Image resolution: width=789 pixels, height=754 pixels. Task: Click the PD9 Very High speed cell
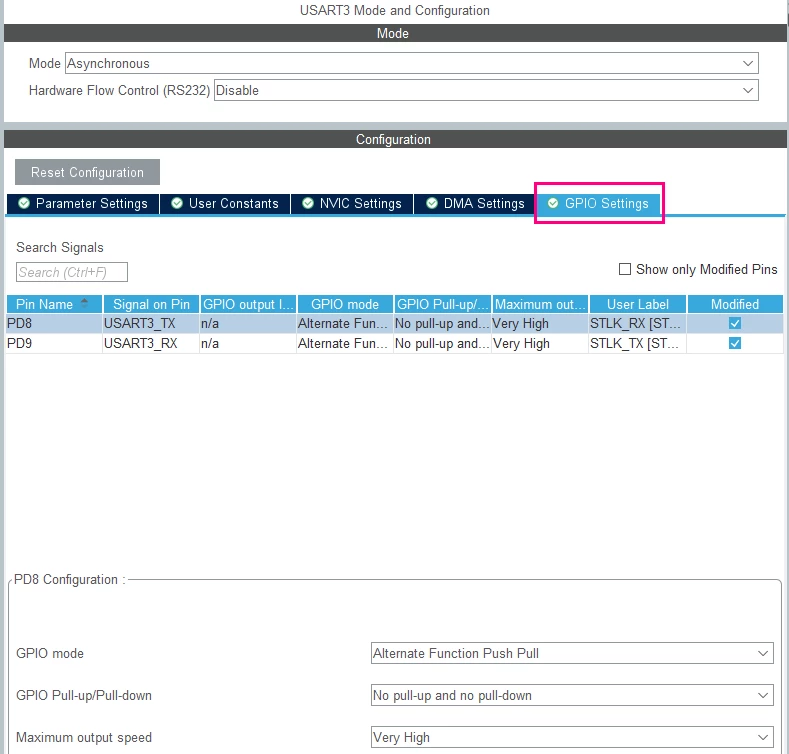pos(539,343)
